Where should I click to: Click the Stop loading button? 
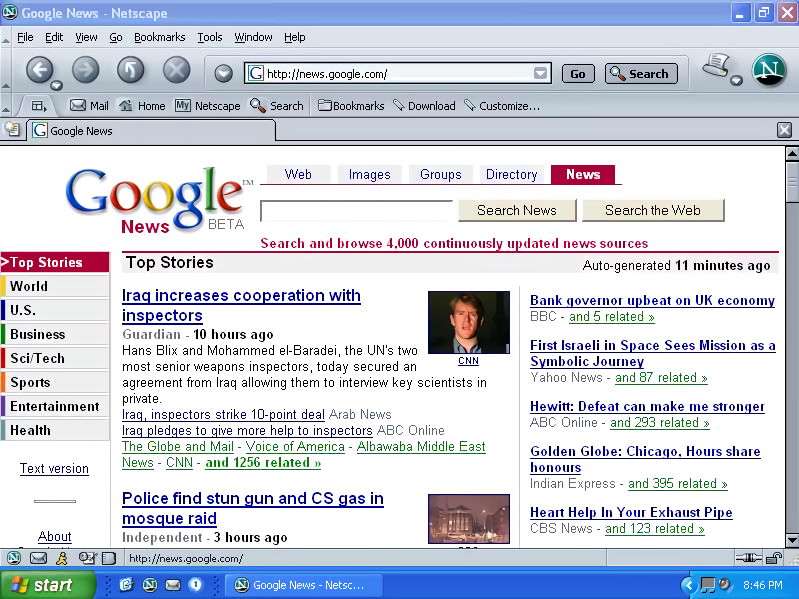point(176,70)
